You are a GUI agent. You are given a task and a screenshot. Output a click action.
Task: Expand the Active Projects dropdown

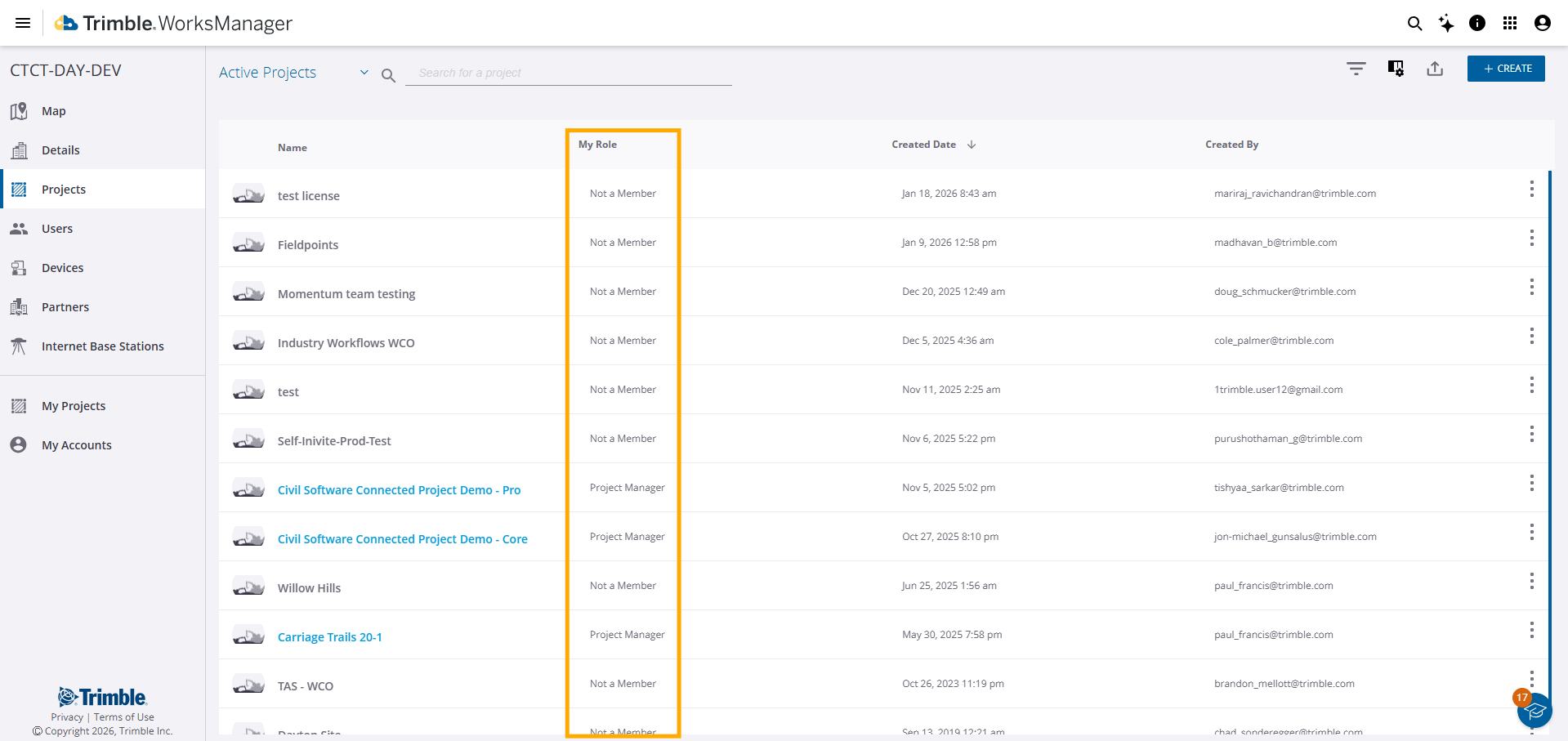click(x=294, y=73)
